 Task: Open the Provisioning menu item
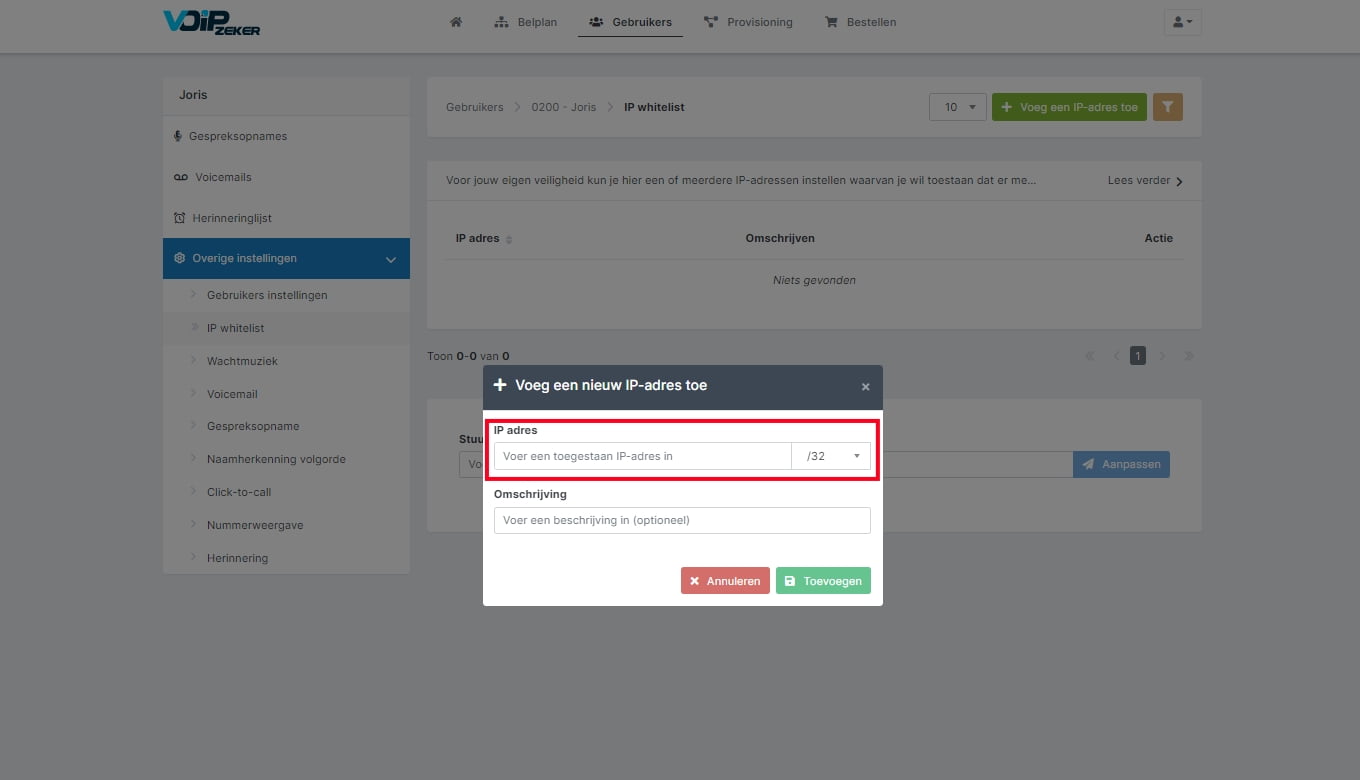pyautogui.click(x=748, y=22)
